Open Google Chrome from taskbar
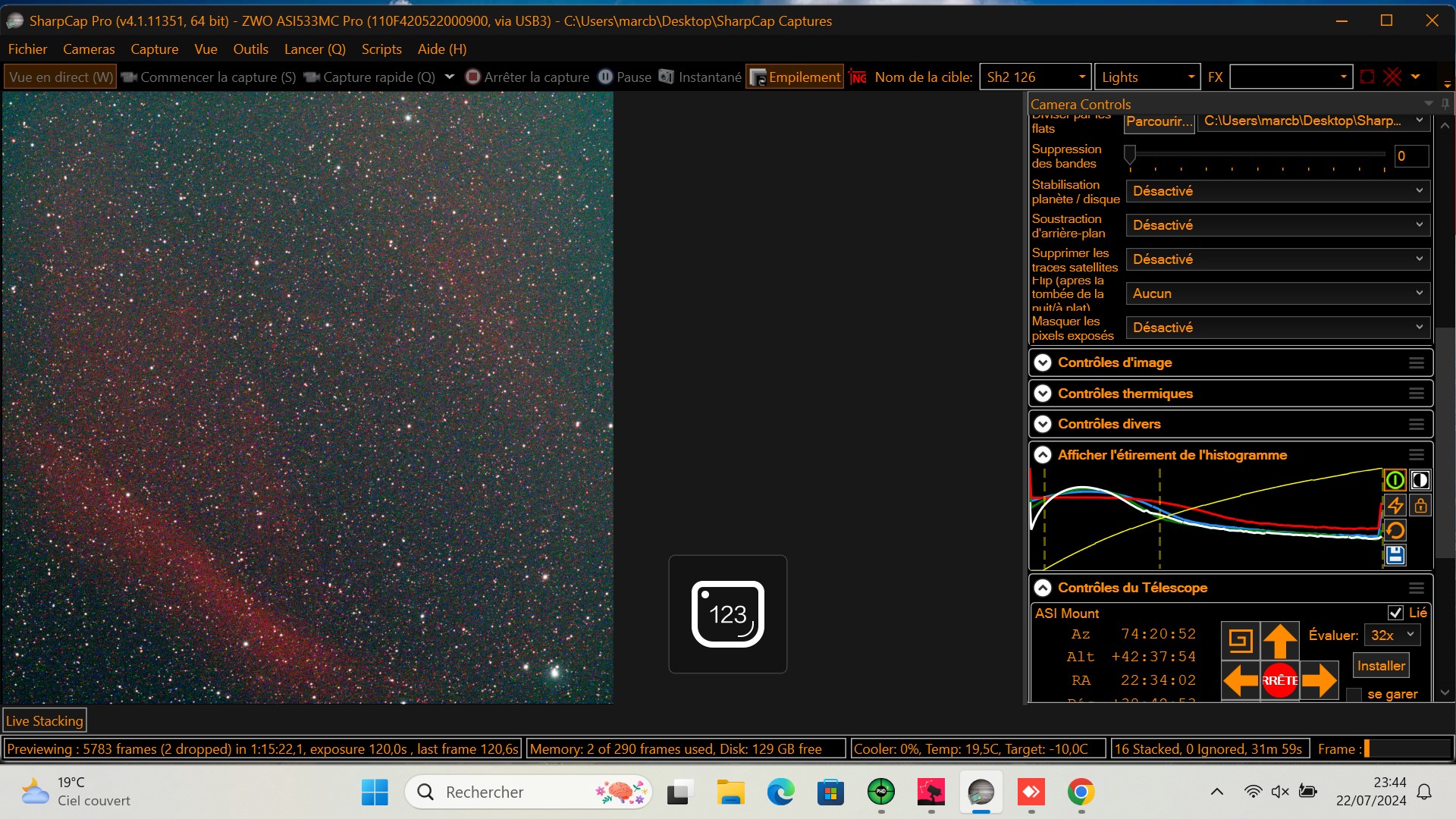The image size is (1456, 819). [1081, 792]
